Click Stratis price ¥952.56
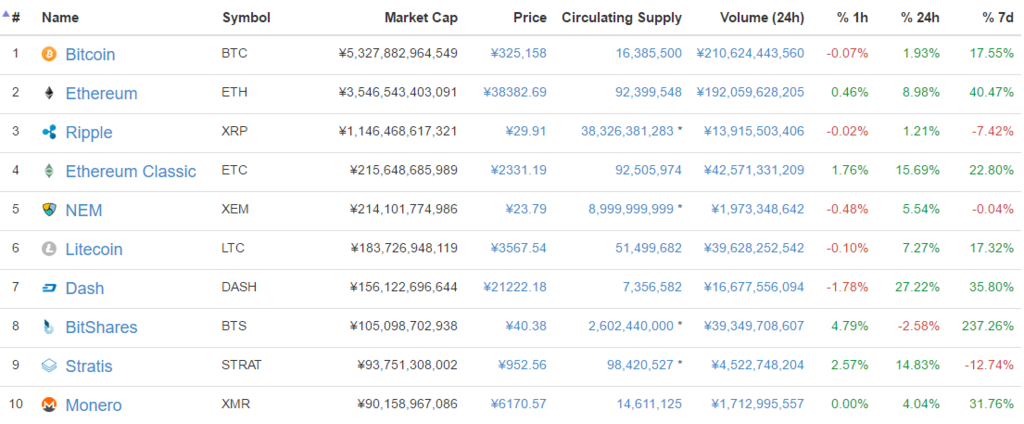Image resolution: width=1024 pixels, height=424 pixels. tap(522, 365)
